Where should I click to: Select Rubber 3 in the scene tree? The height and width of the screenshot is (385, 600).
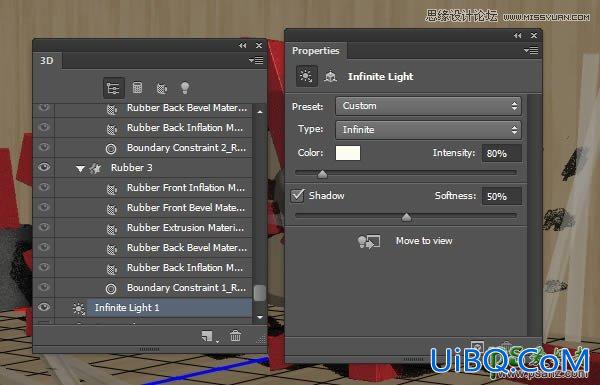point(132,168)
